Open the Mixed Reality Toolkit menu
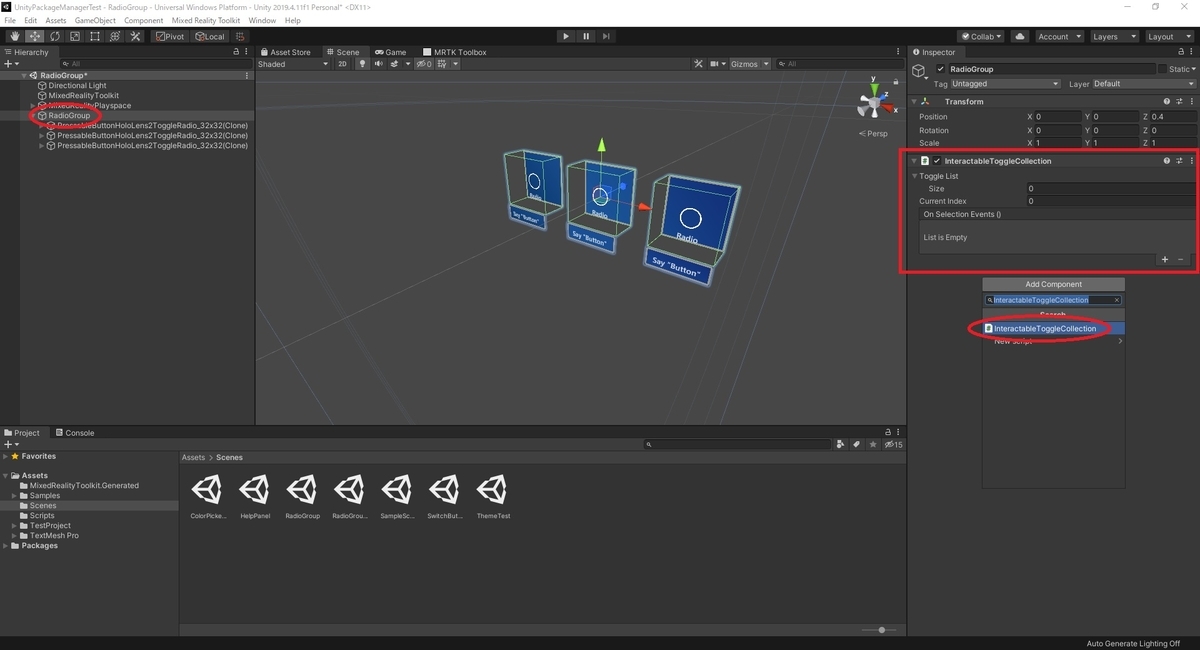 (x=206, y=20)
